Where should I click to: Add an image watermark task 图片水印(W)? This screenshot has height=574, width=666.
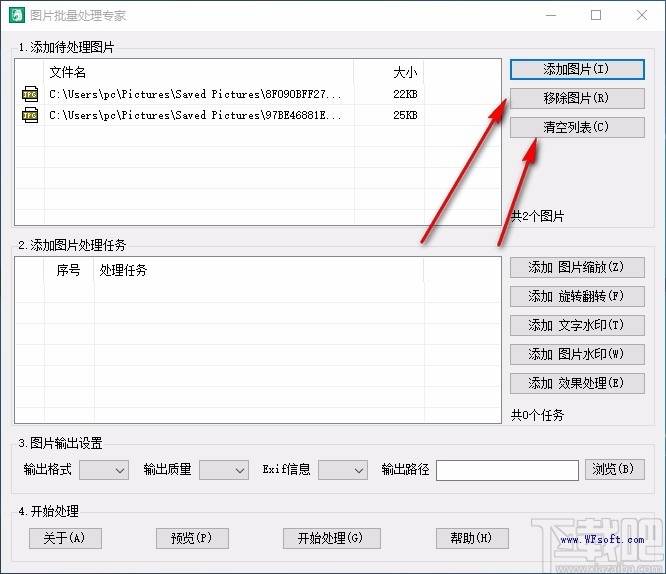pyautogui.click(x=577, y=354)
